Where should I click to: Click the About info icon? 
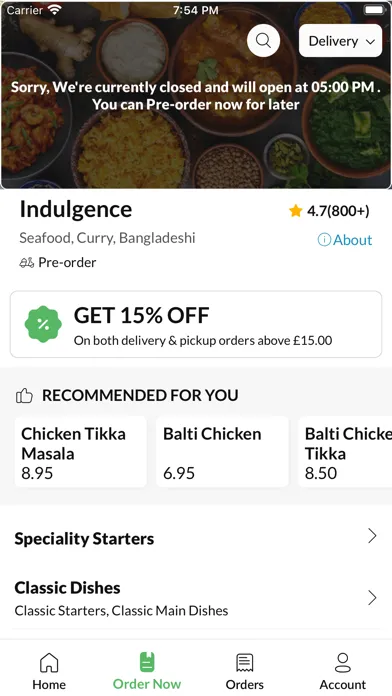click(324, 240)
